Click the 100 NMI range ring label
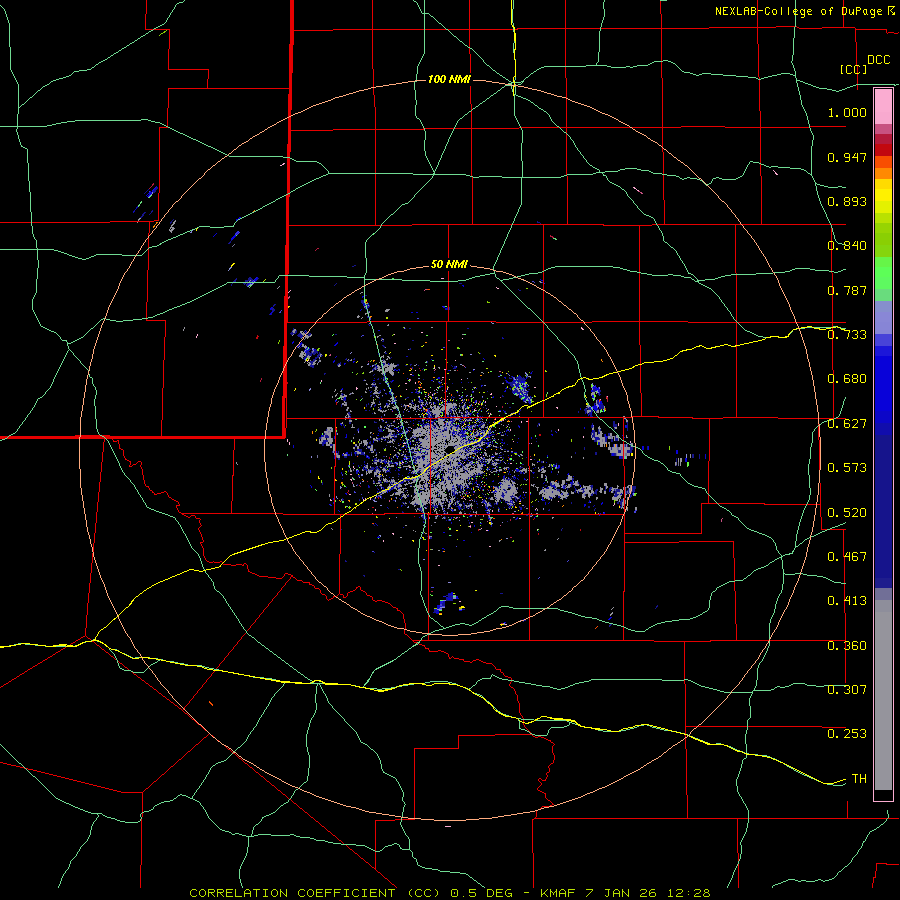The image size is (900, 900). pos(449,79)
